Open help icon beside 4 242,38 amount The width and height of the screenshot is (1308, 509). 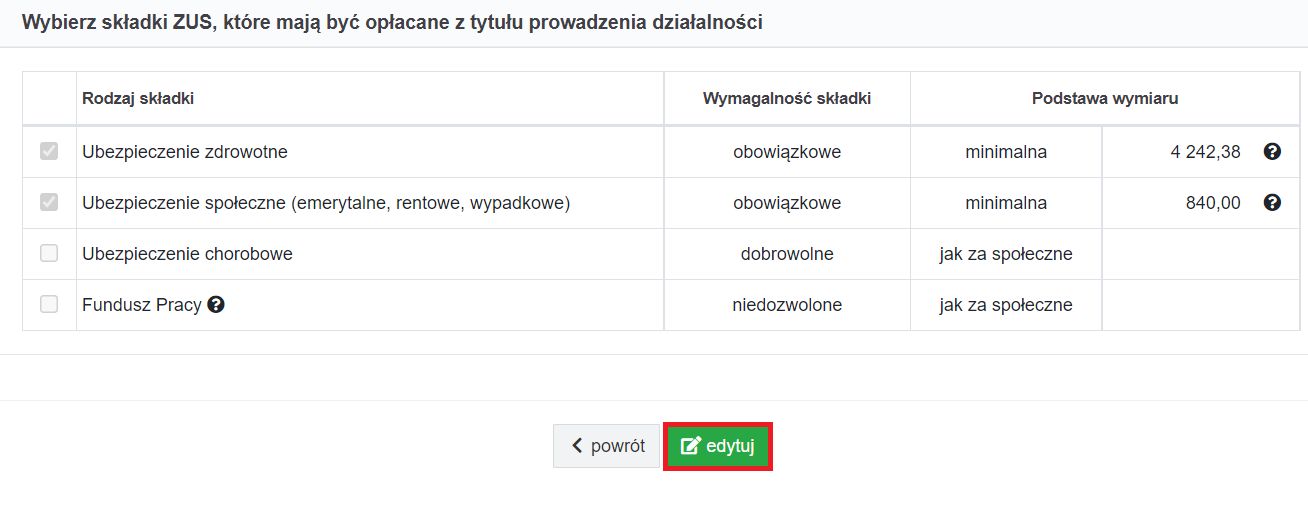click(x=1272, y=152)
